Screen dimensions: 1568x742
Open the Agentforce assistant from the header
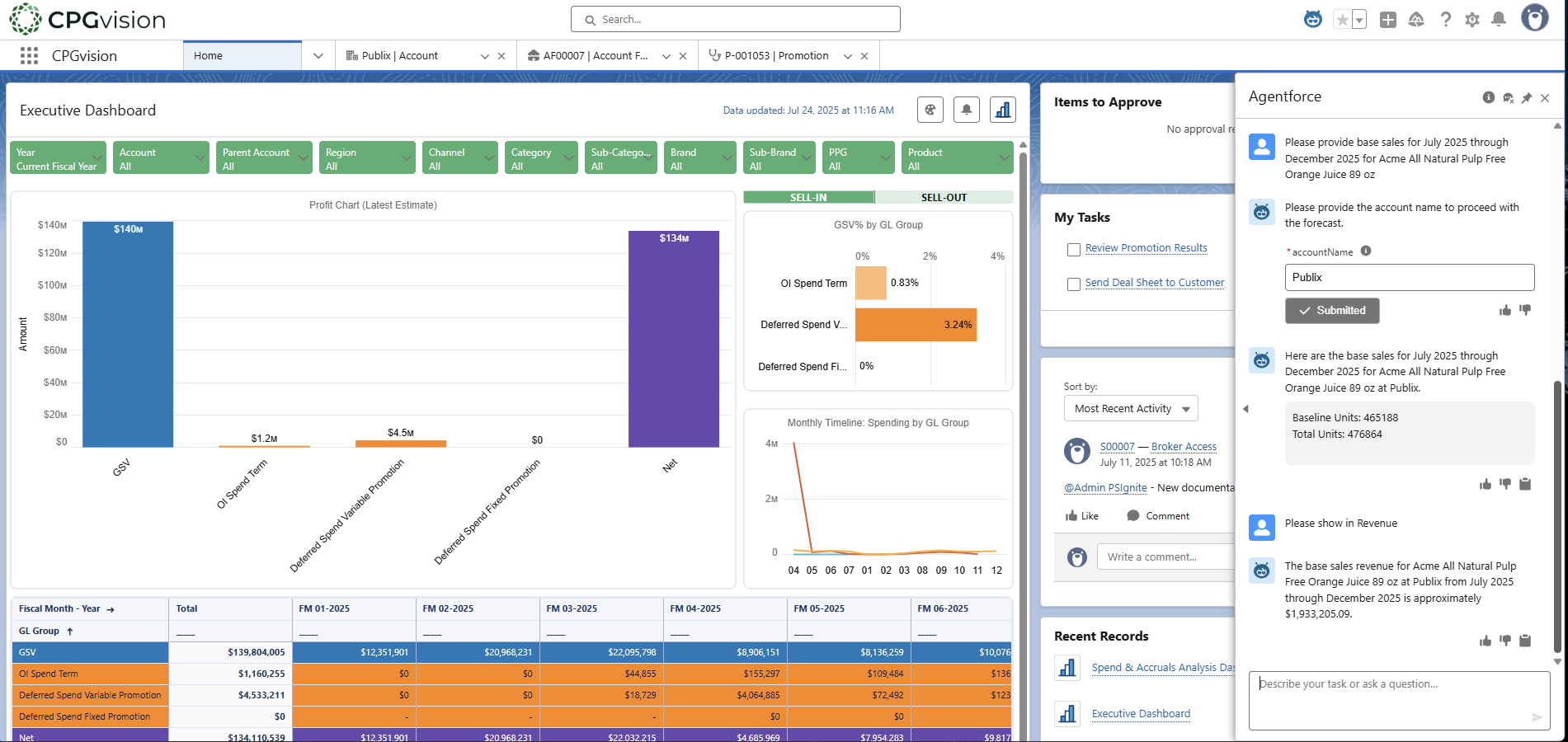click(1313, 19)
